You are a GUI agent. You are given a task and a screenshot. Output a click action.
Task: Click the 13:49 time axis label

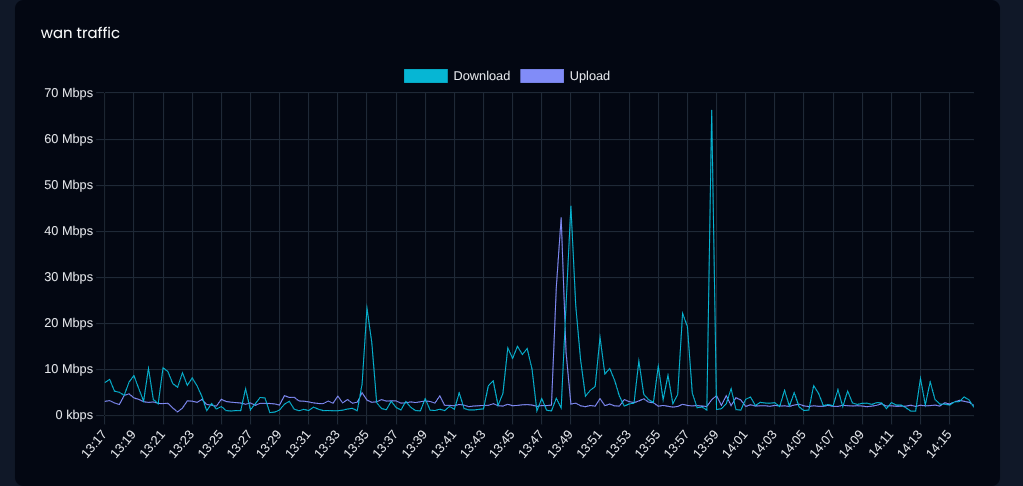click(x=560, y=442)
